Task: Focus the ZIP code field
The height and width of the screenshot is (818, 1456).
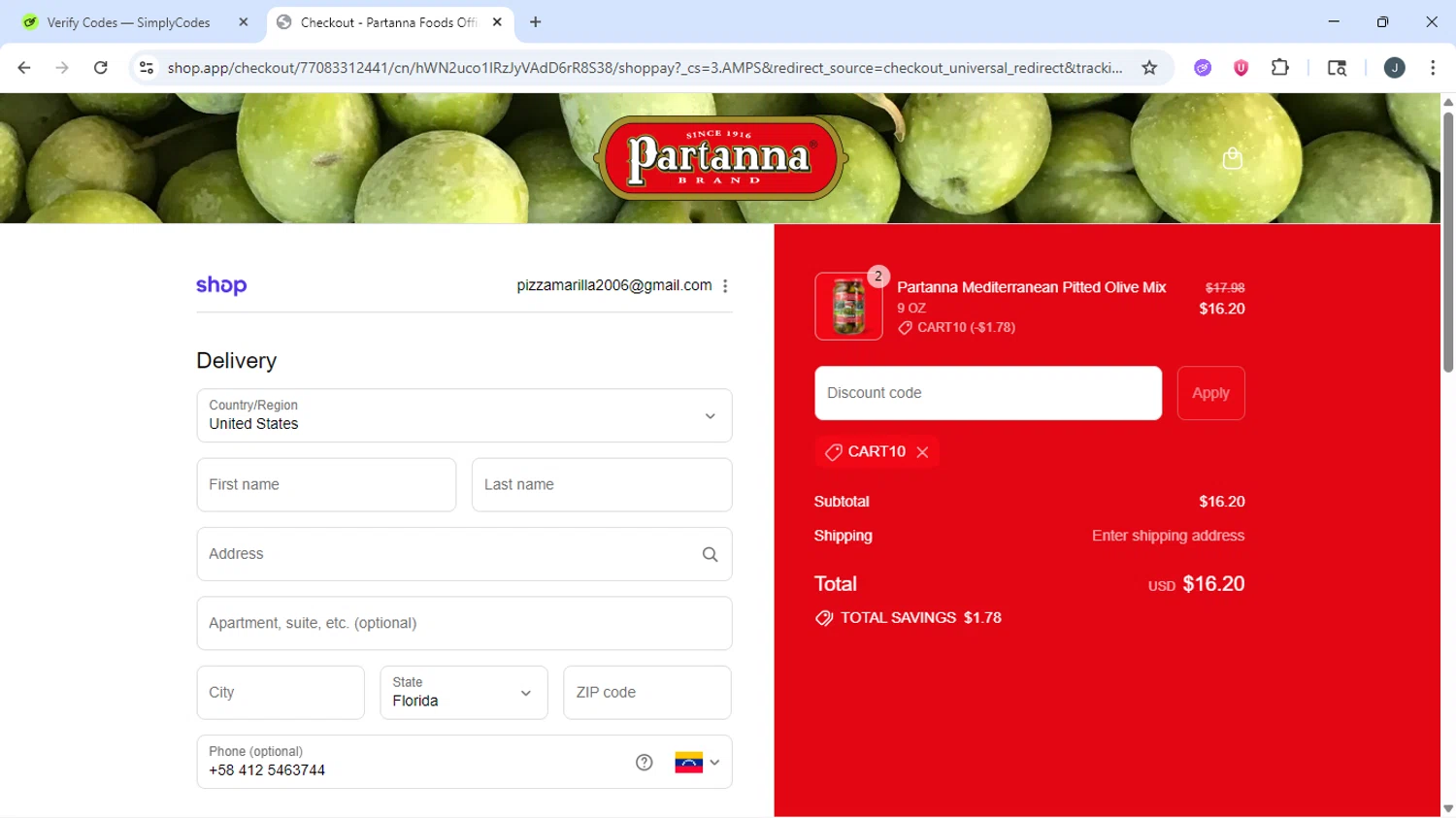Action: 647,693
